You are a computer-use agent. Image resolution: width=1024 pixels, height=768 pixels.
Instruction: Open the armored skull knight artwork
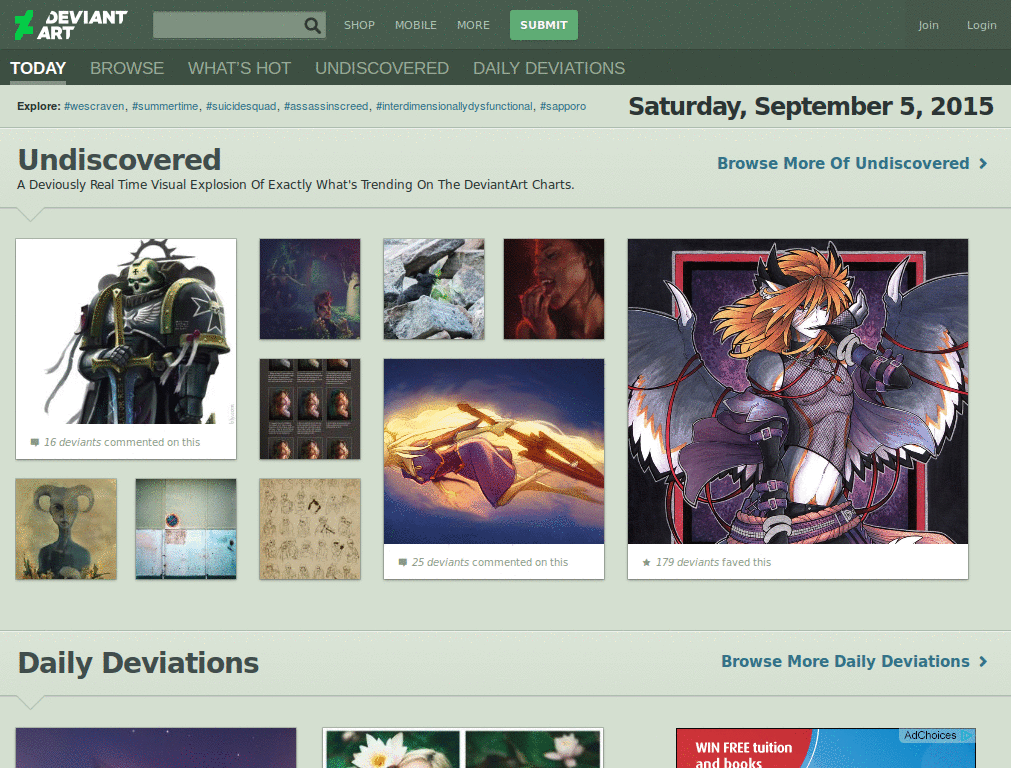pyautogui.click(x=126, y=332)
